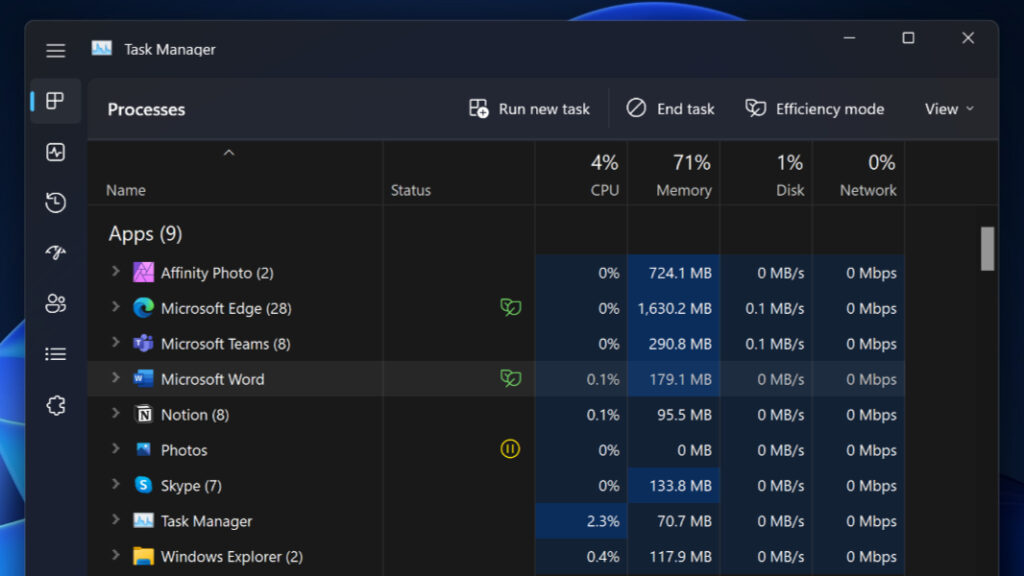Image resolution: width=1024 pixels, height=576 pixels.
Task: Click Efficiency mode button
Action: point(815,108)
